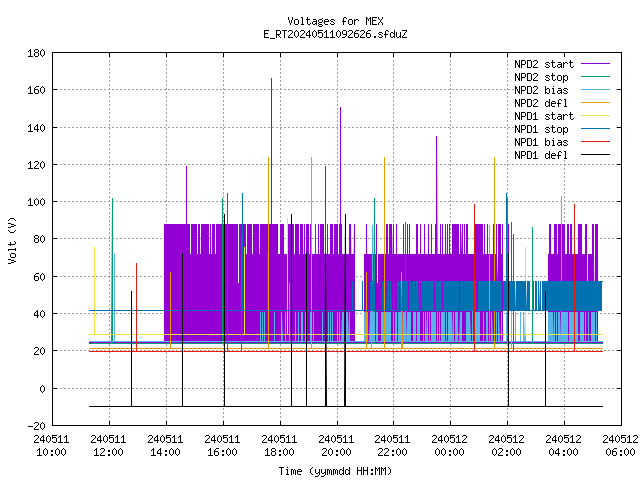Click the y-axis tick value 40
640x480 pixels.
[x=39, y=314]
